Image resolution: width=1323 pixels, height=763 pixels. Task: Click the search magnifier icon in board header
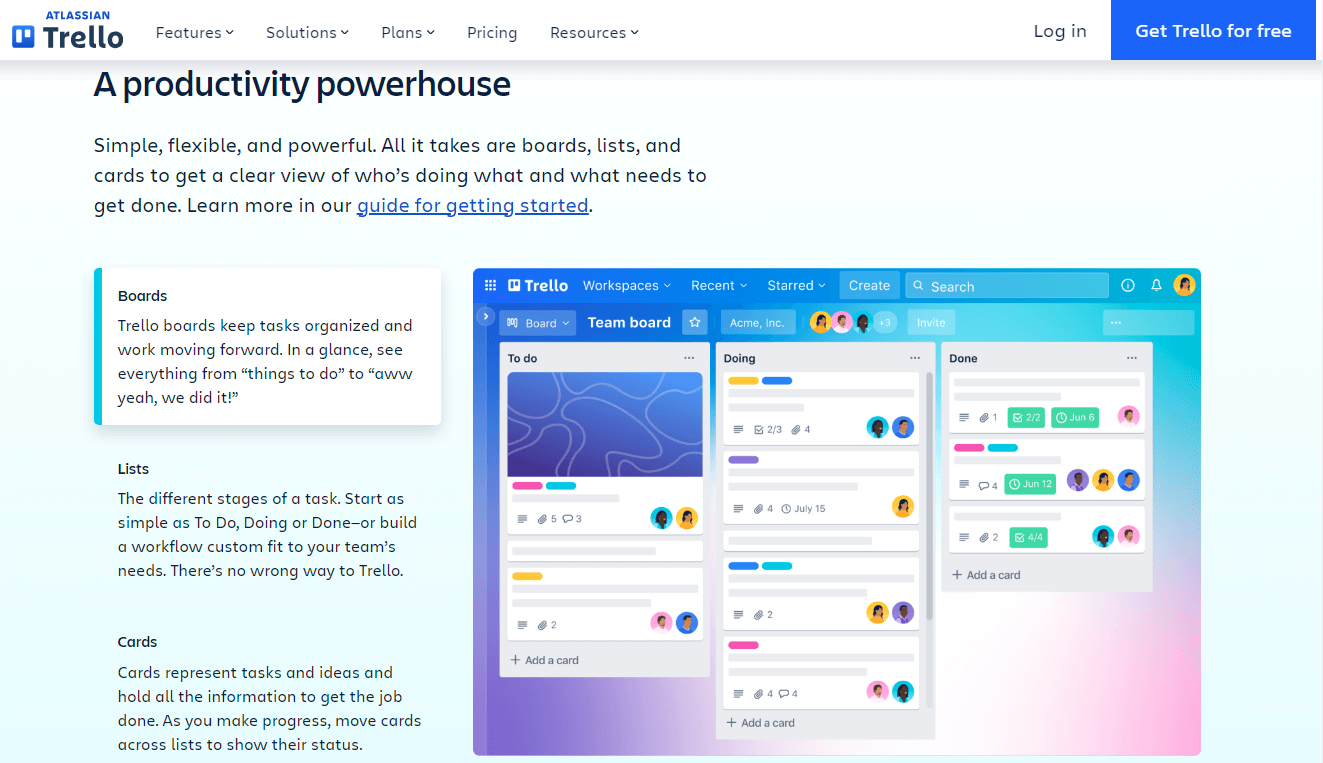(919, 286)
